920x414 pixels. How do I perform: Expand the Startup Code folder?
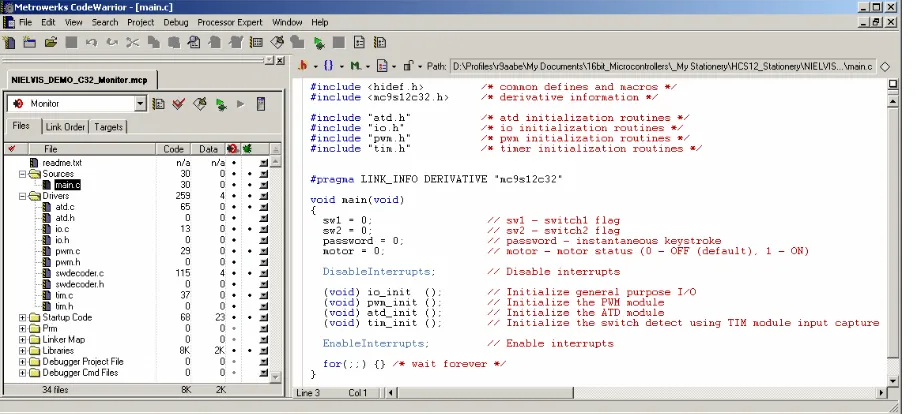coord(22,318)
